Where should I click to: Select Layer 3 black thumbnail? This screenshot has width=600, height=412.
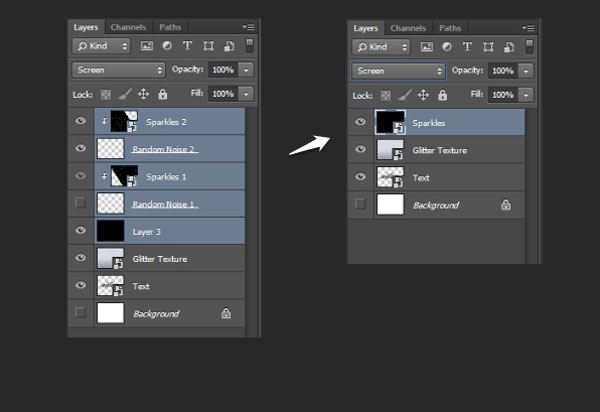(111, 231)
